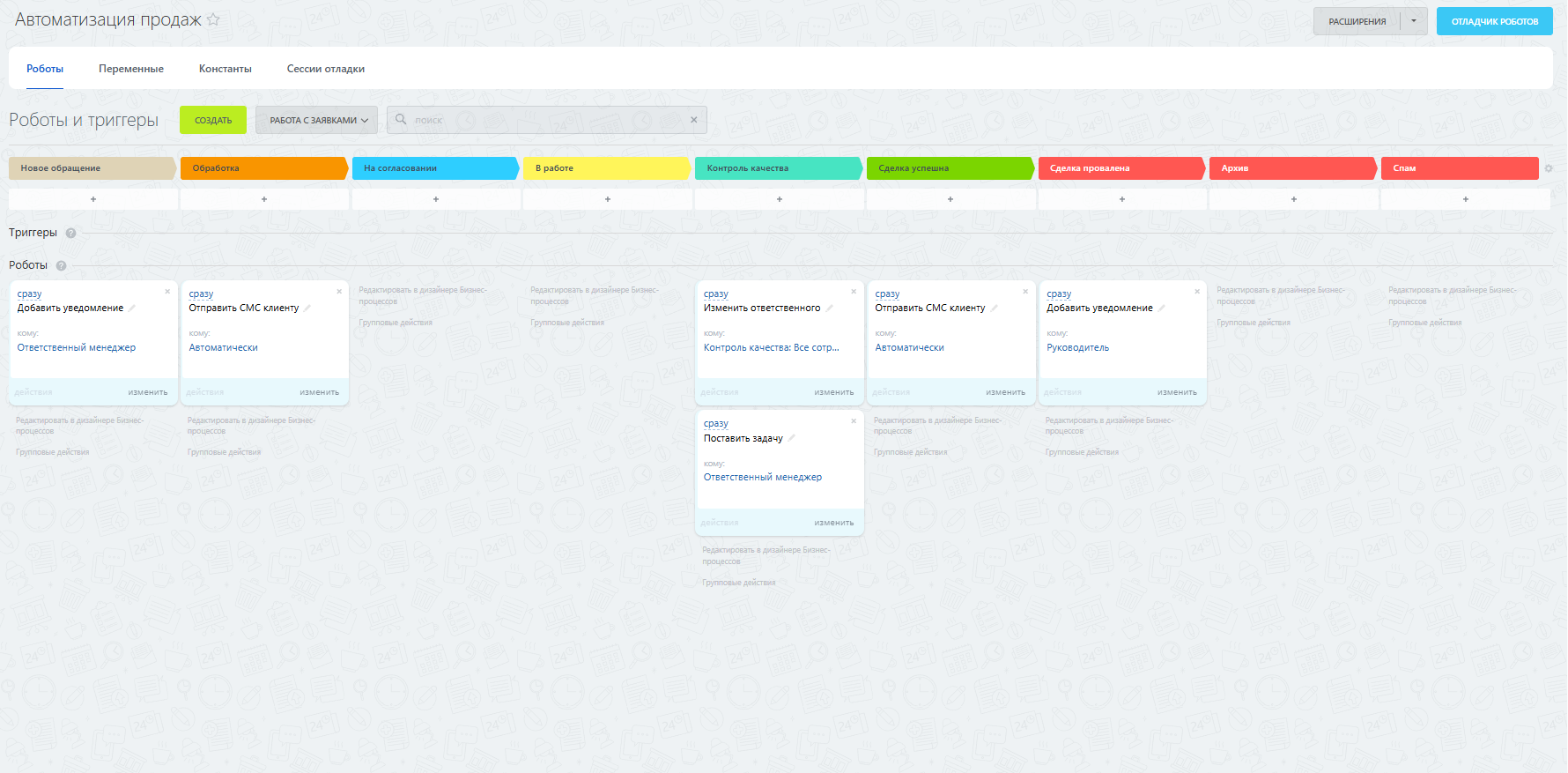Viewport: 1568px width, 773px height.
Task: Rename the Поставить задачу robot via pencil
Action: tap(791, 438)
